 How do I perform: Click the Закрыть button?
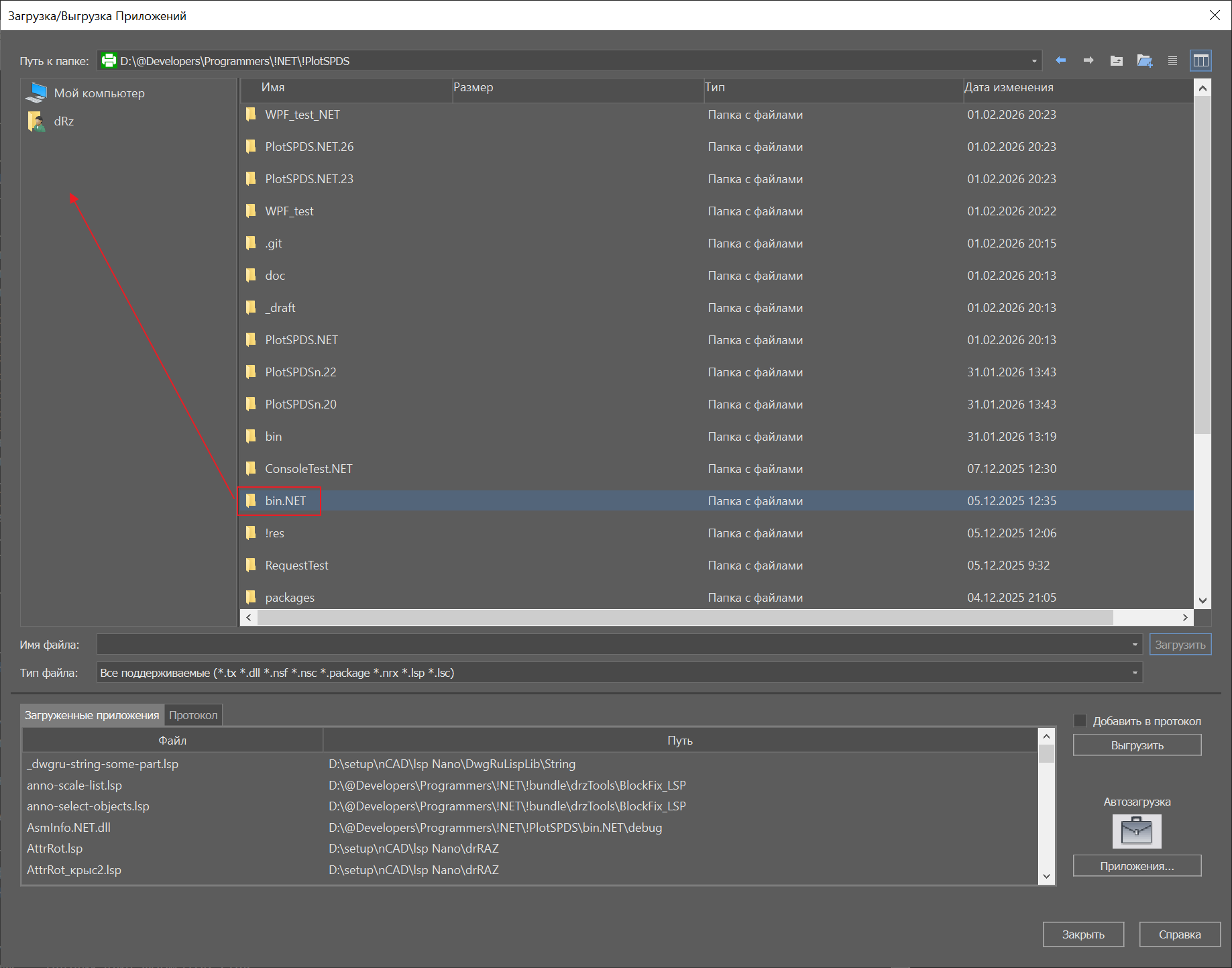pyautogui.click(x=1083, y=934)
